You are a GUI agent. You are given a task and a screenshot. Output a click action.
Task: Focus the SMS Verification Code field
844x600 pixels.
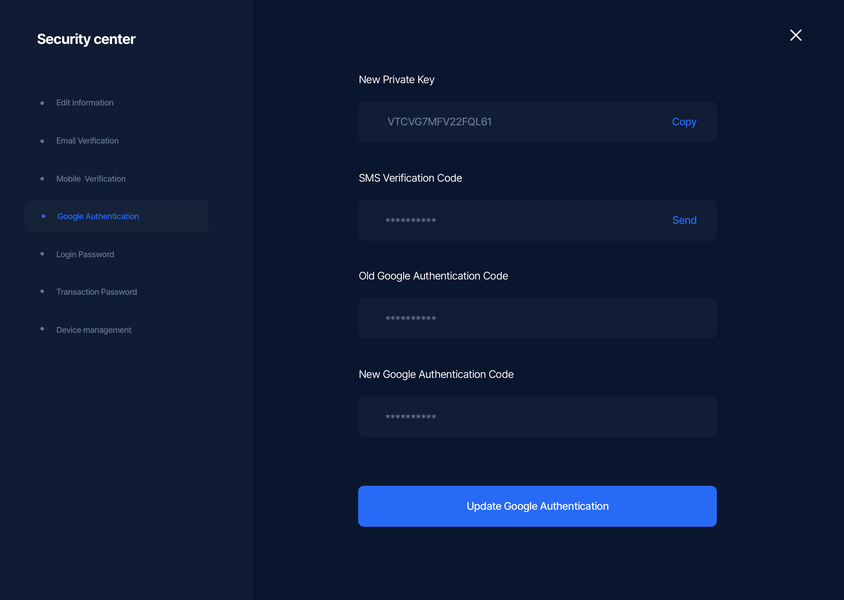click(510, 220)
